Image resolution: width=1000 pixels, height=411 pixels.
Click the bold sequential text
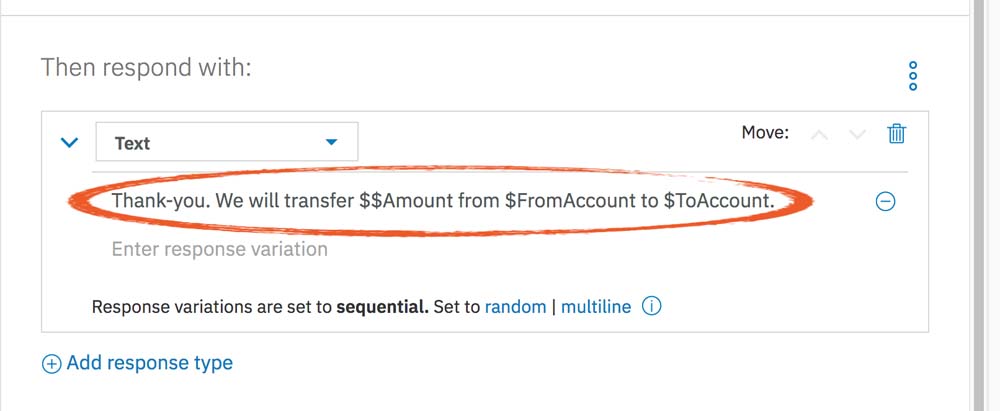382,307
